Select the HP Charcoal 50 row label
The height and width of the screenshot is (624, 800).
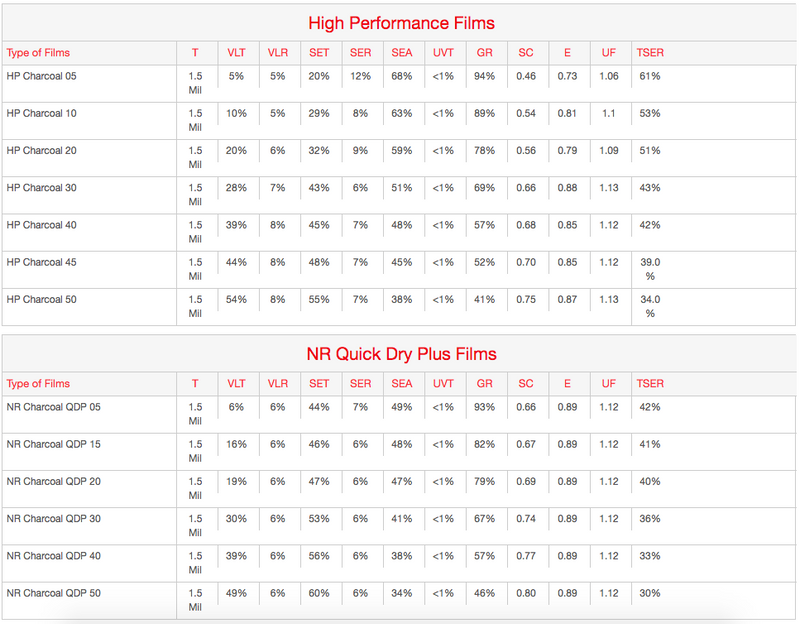click(41, 299)
